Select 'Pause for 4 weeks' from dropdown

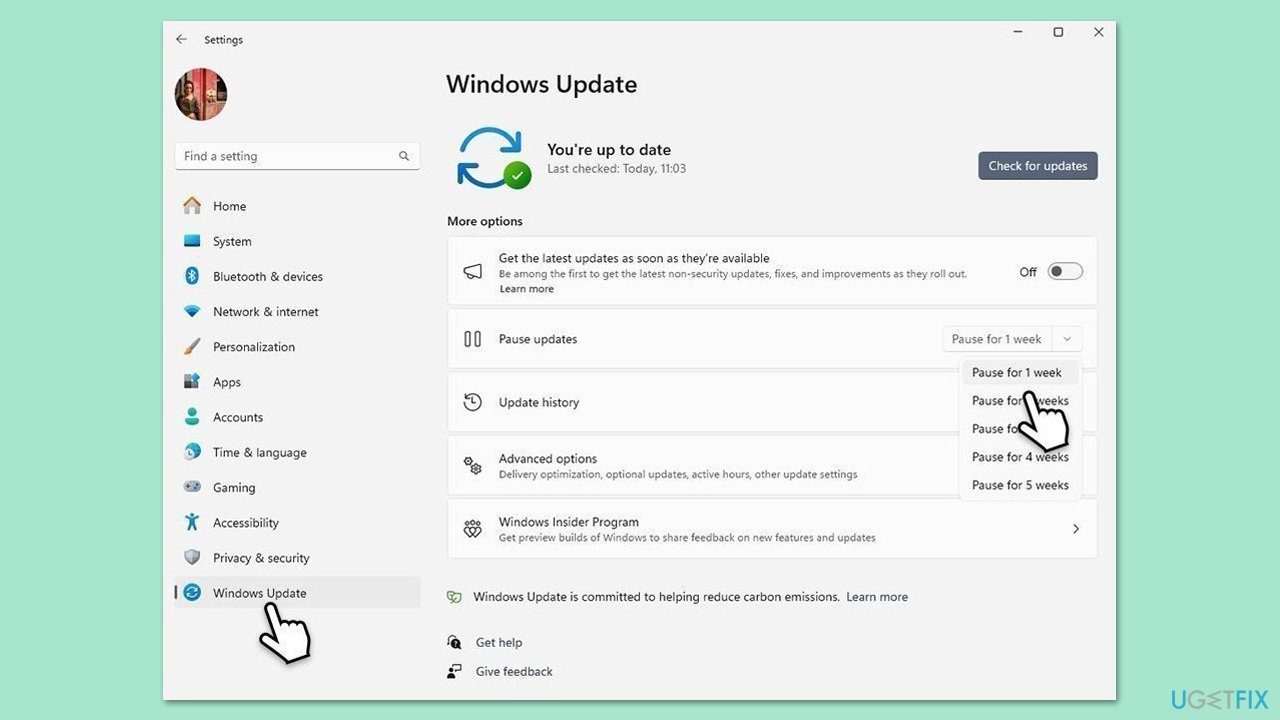coord(1020,456)
